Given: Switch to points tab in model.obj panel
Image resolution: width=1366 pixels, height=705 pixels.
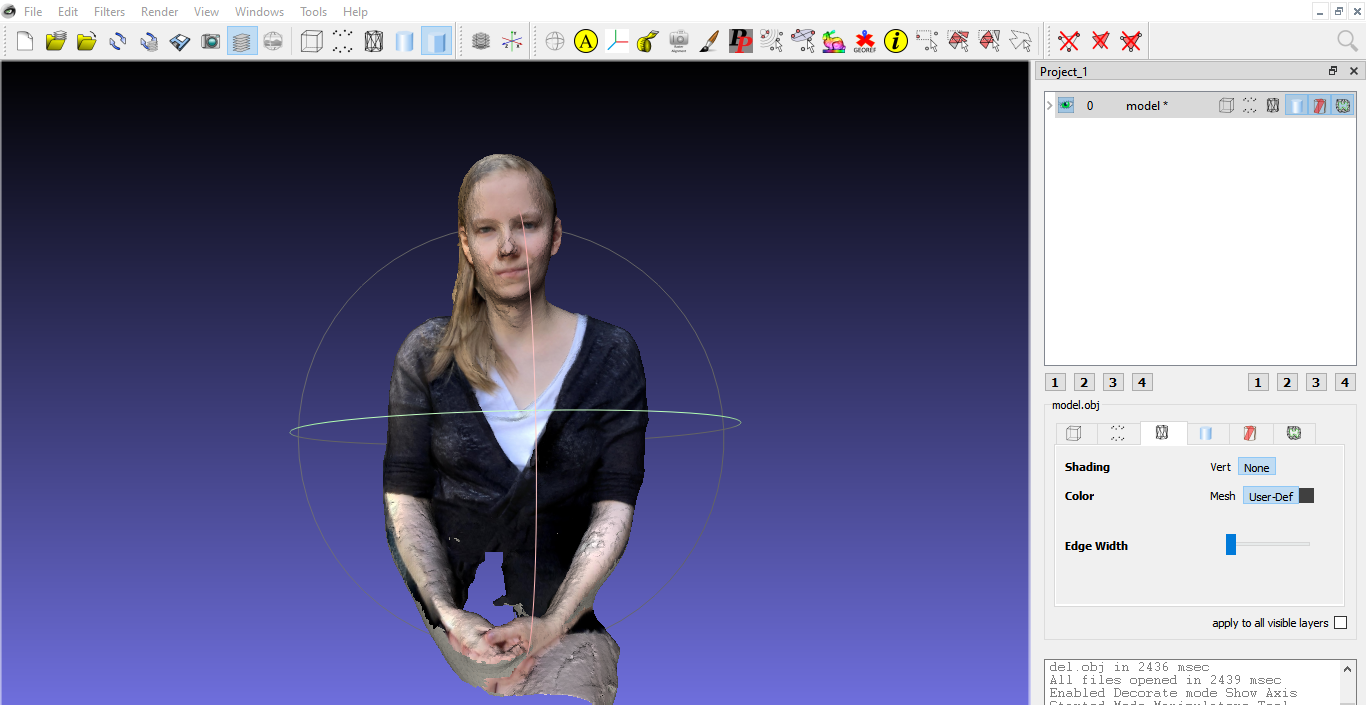Looking at the screenshot, I should click(1118, 433).
